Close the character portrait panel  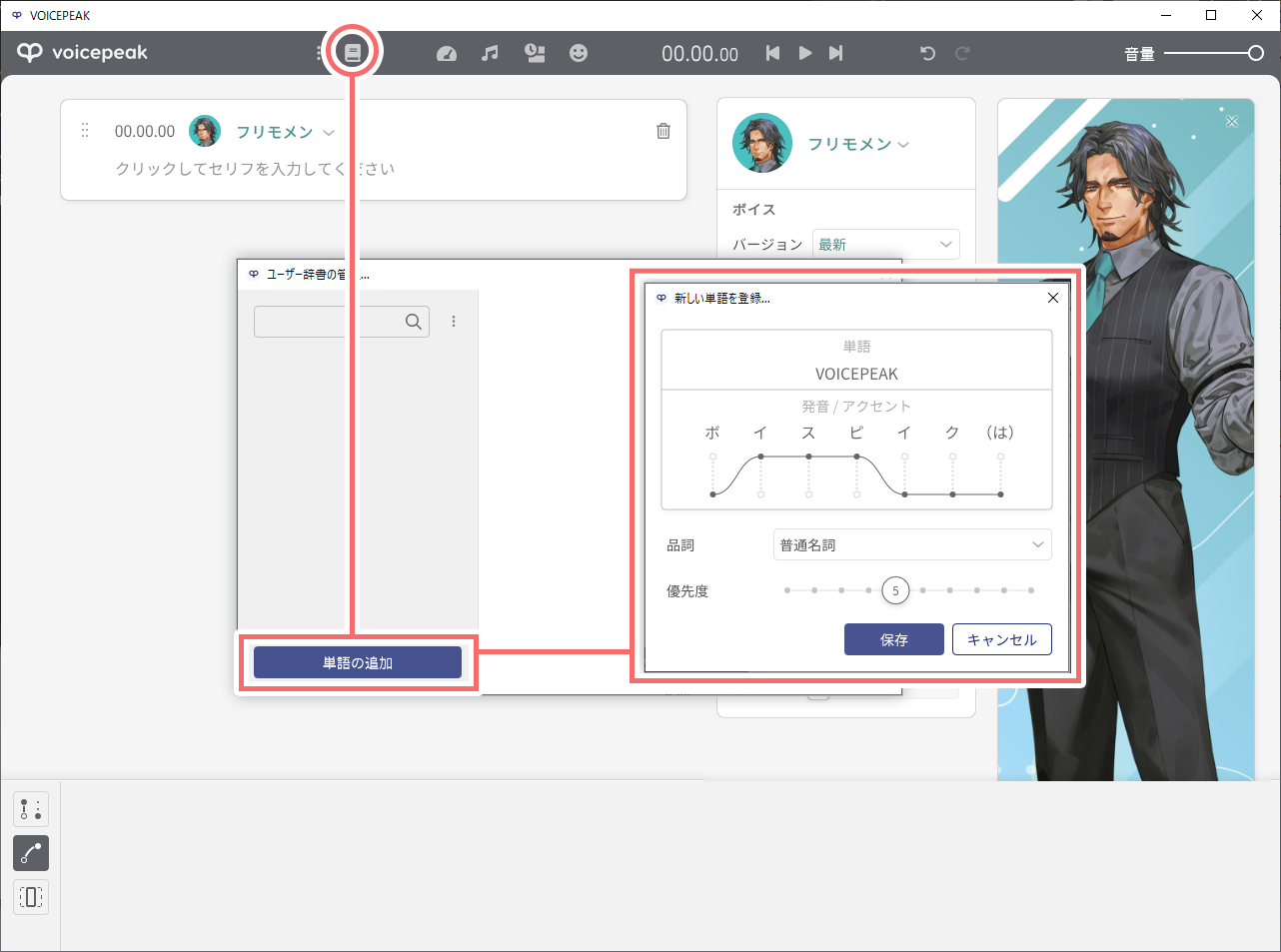pyautogui.click(x=1232, y=122)
